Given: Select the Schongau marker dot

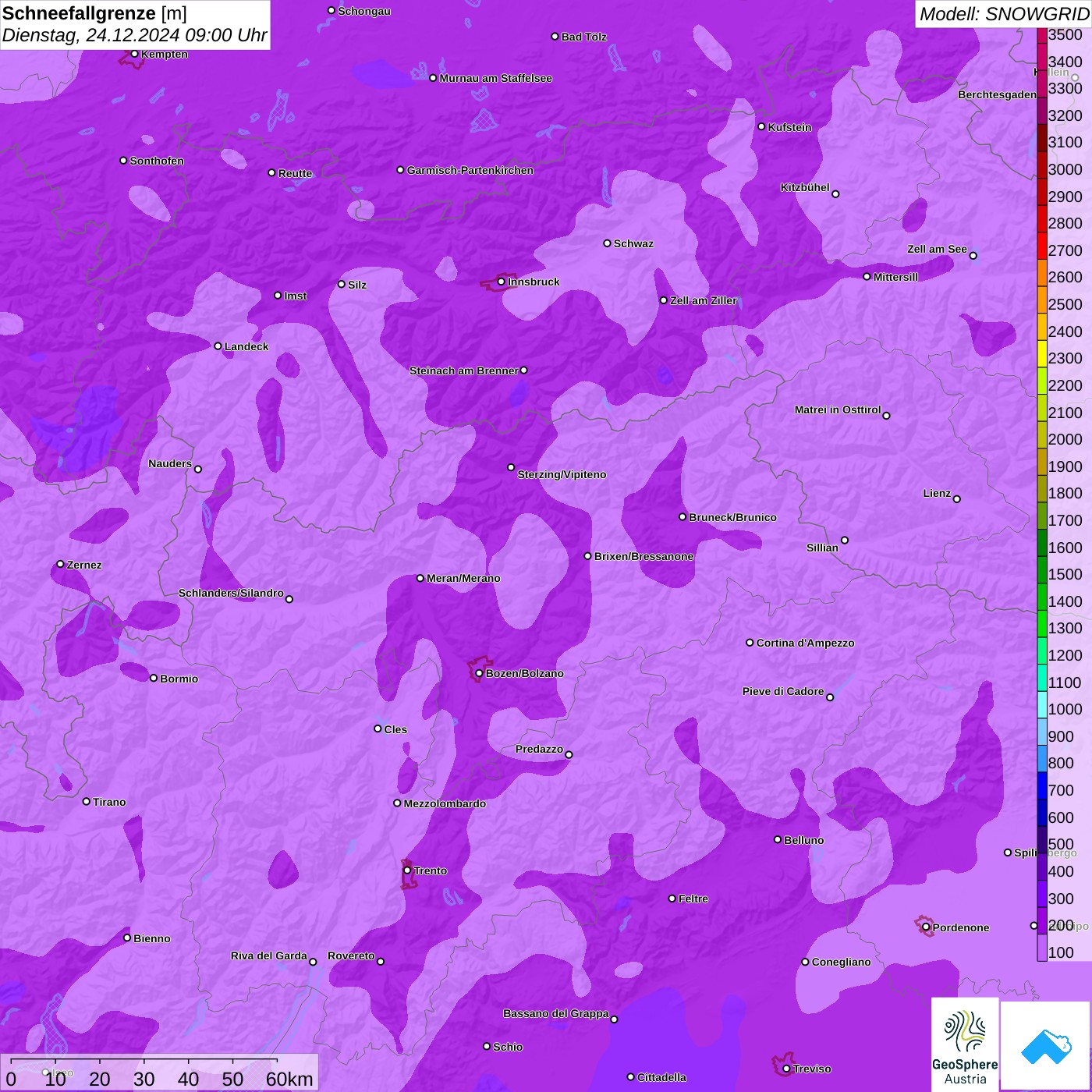Looking at the screenshot, I should point(331,11).
